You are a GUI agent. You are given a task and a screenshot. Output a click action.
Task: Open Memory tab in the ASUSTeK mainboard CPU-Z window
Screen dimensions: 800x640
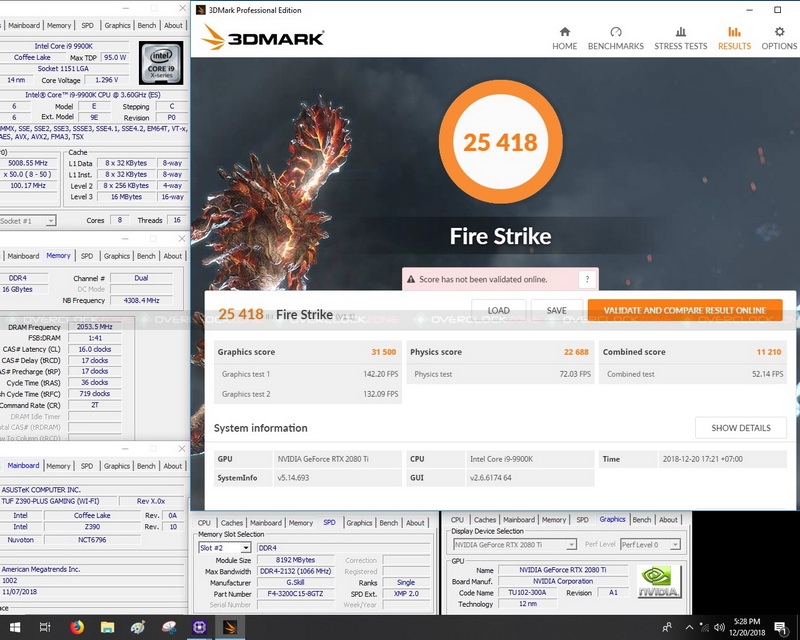[x=58, y=466]
